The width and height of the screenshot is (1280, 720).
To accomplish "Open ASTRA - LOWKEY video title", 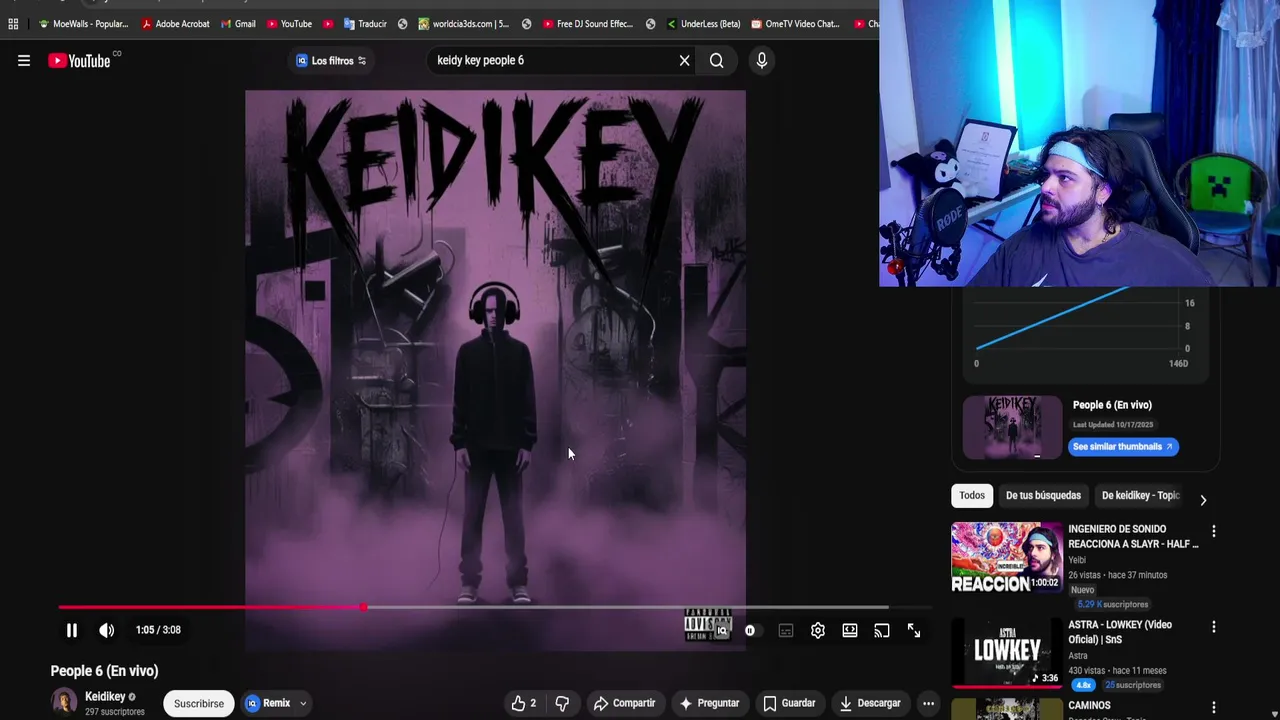I will point(1120,632).
